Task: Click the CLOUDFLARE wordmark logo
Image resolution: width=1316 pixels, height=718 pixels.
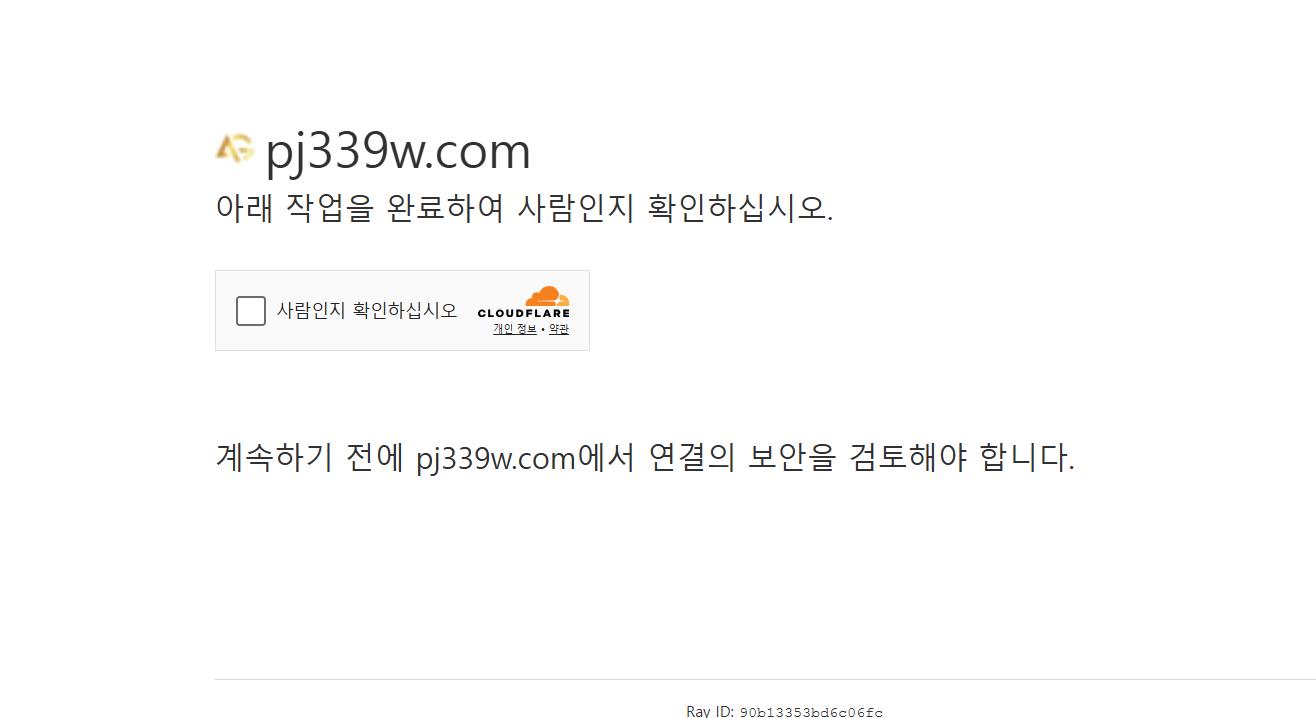Action: click(x=523, y=313)
